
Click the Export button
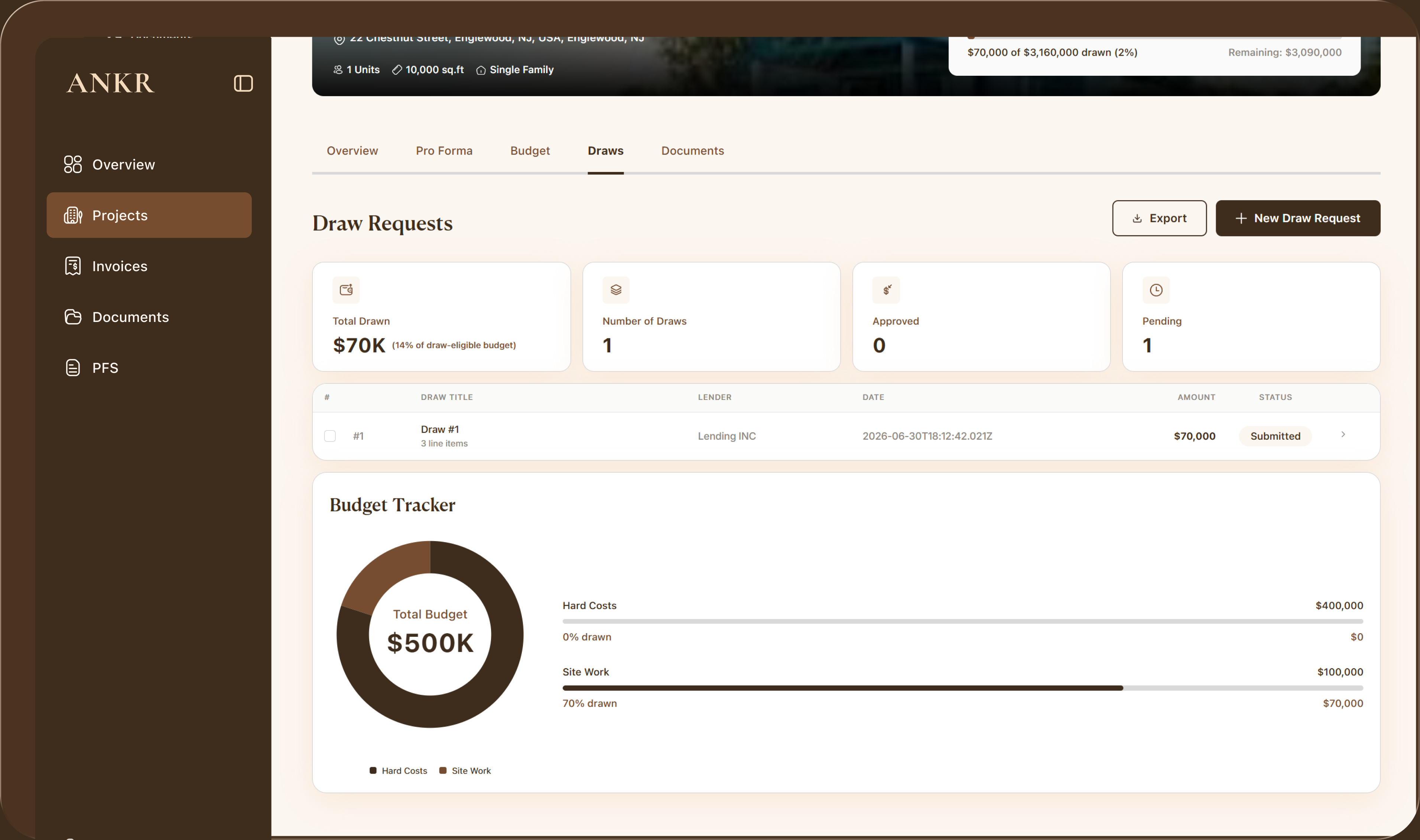(x=1159, y=218)
